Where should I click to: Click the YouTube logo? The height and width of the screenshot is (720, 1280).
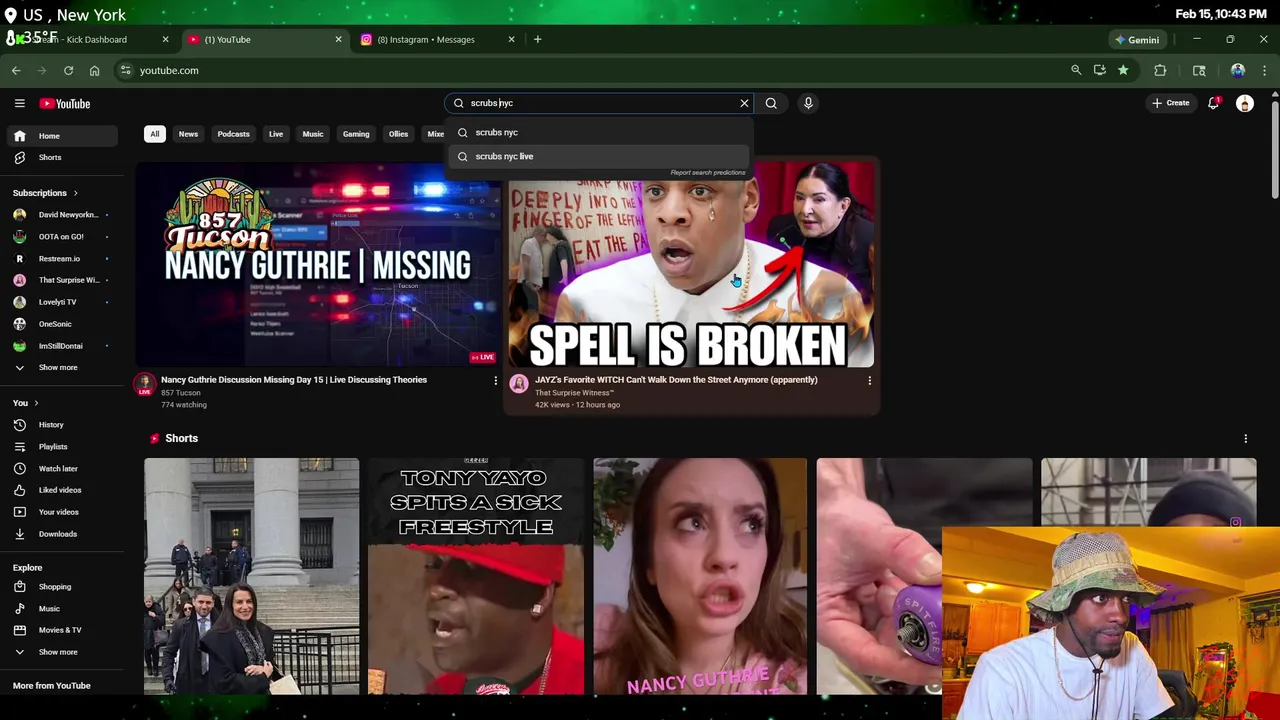(x=65, y=104)
